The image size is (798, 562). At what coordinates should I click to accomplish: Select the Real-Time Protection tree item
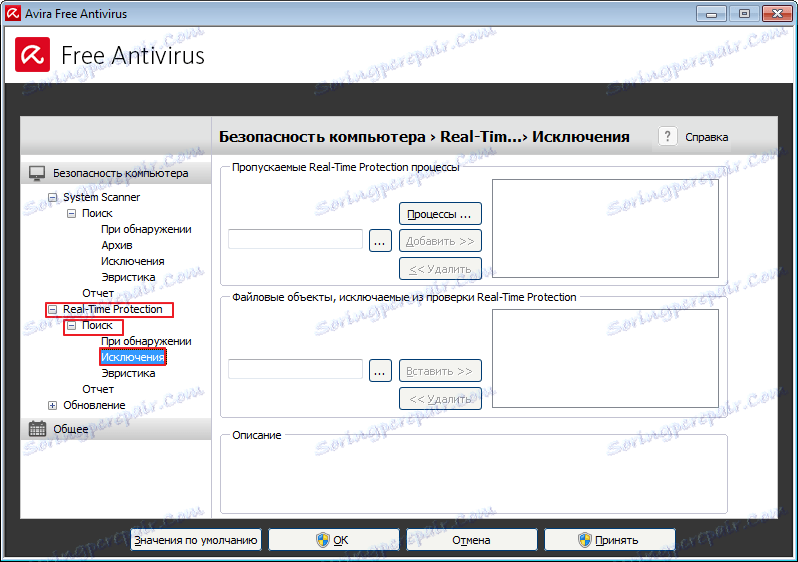(112, 309)
